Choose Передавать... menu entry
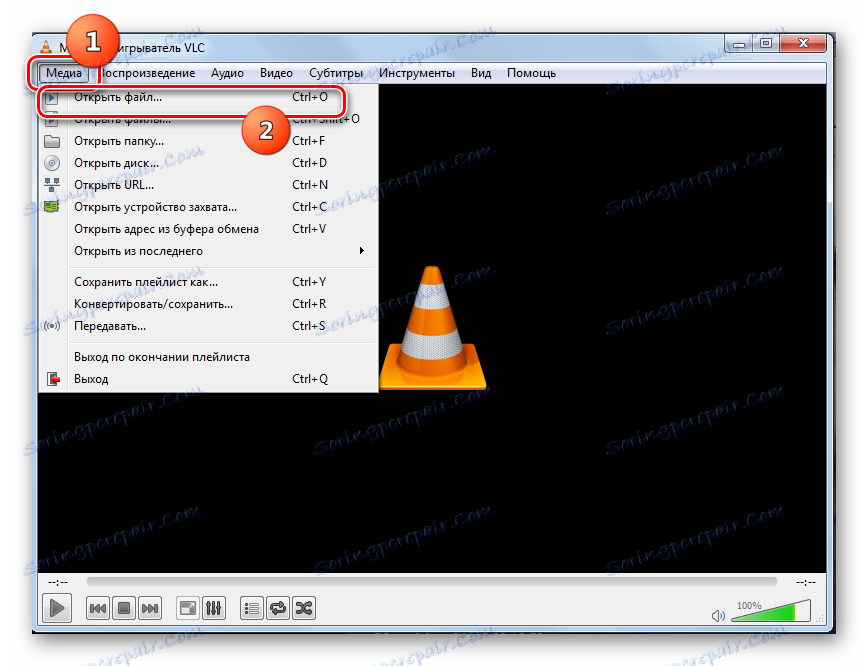868x666 pixels. [x=209, y=326]
